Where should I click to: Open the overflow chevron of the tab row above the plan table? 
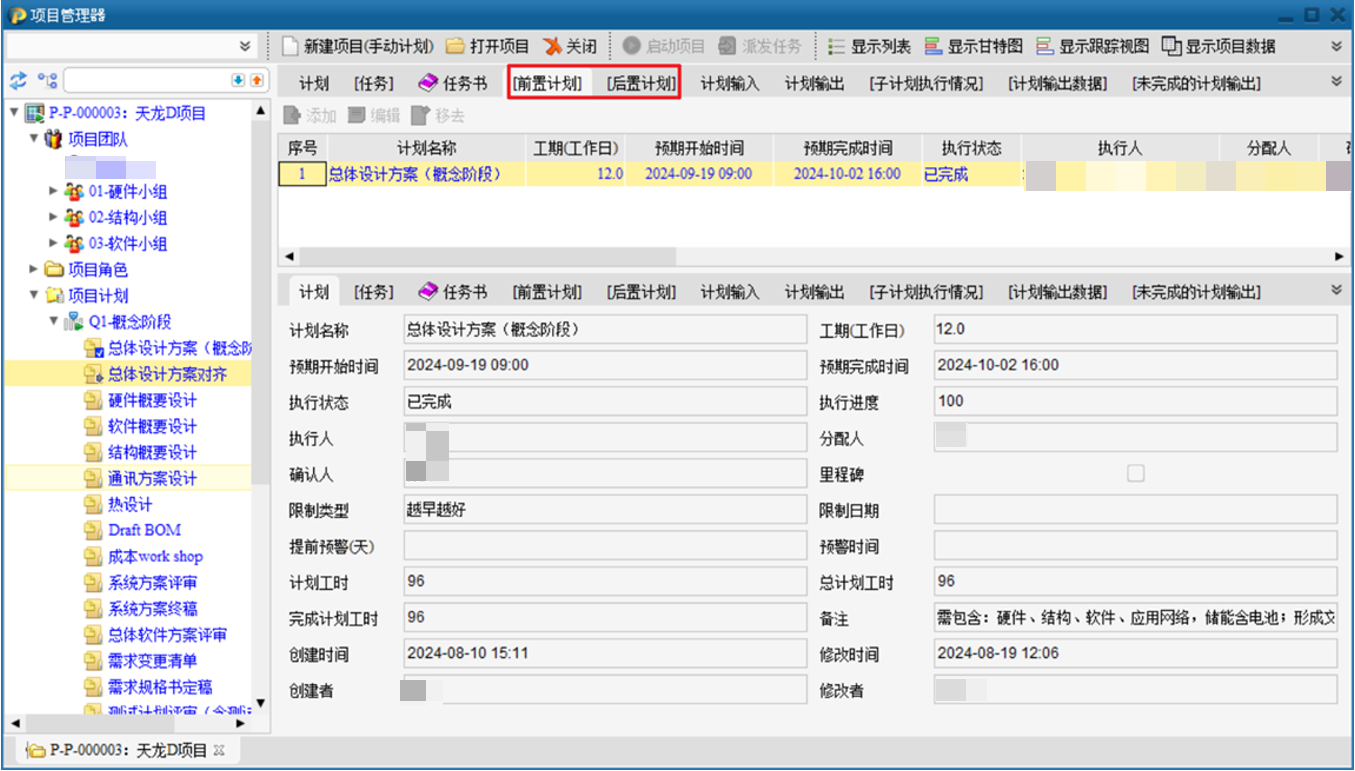(1337, 81)
